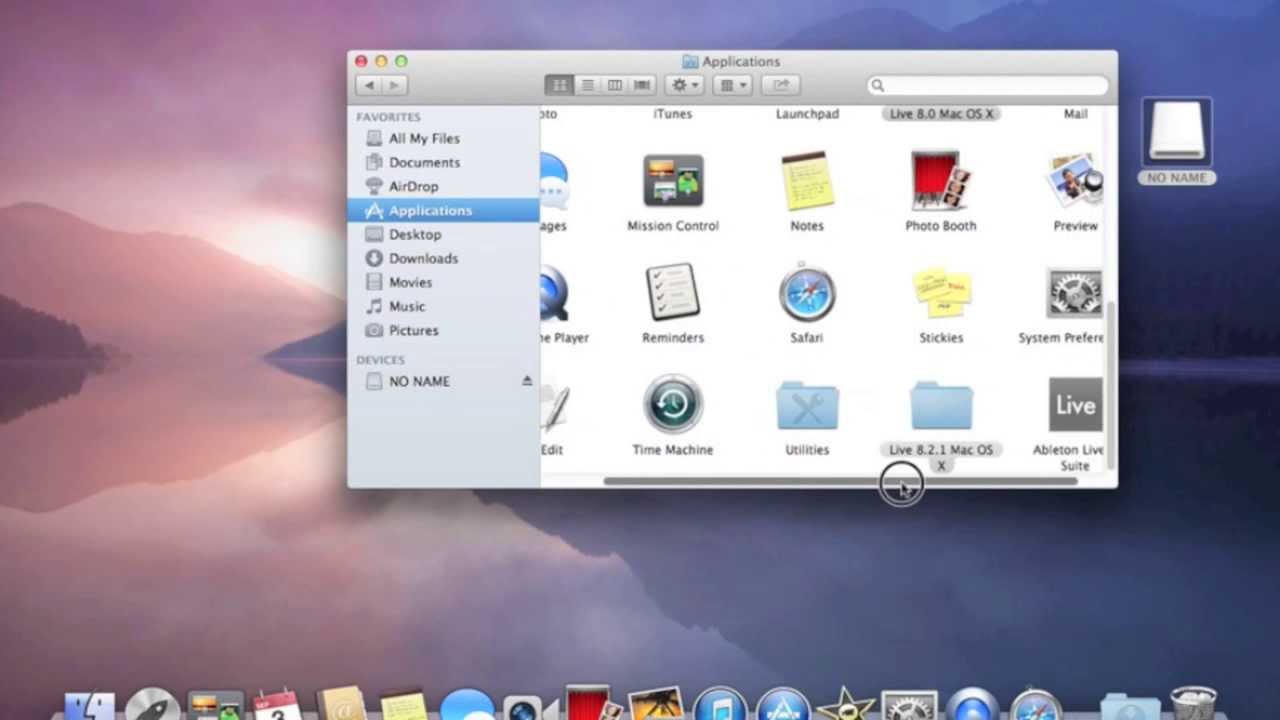Select the Notes app icon in Applications window
The image size is (1280, 720).
tap(807, 182)
